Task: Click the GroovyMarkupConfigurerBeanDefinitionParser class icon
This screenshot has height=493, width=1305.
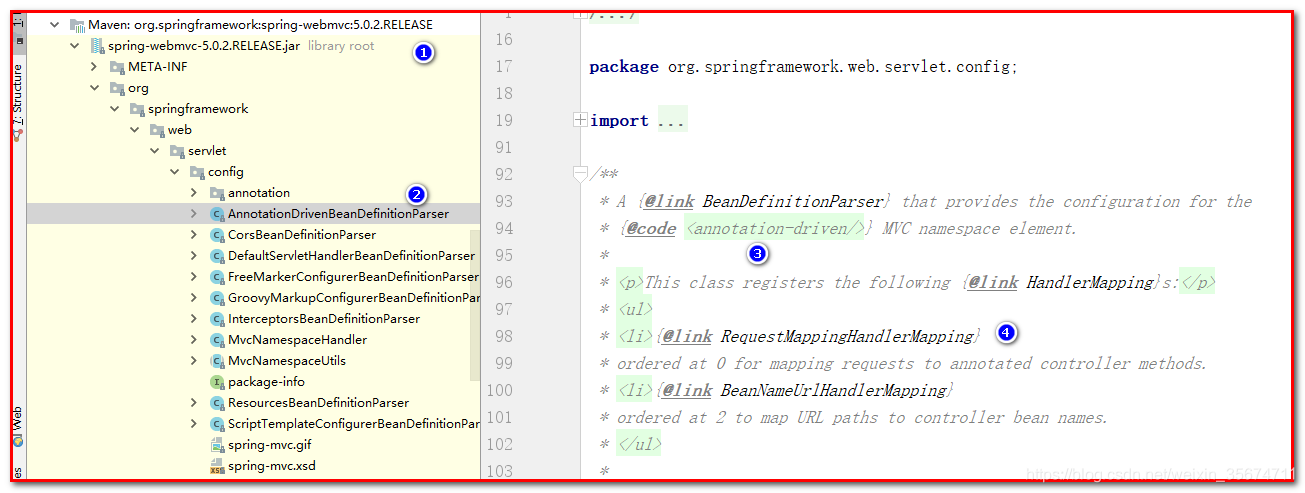Action: coord(217,297)
